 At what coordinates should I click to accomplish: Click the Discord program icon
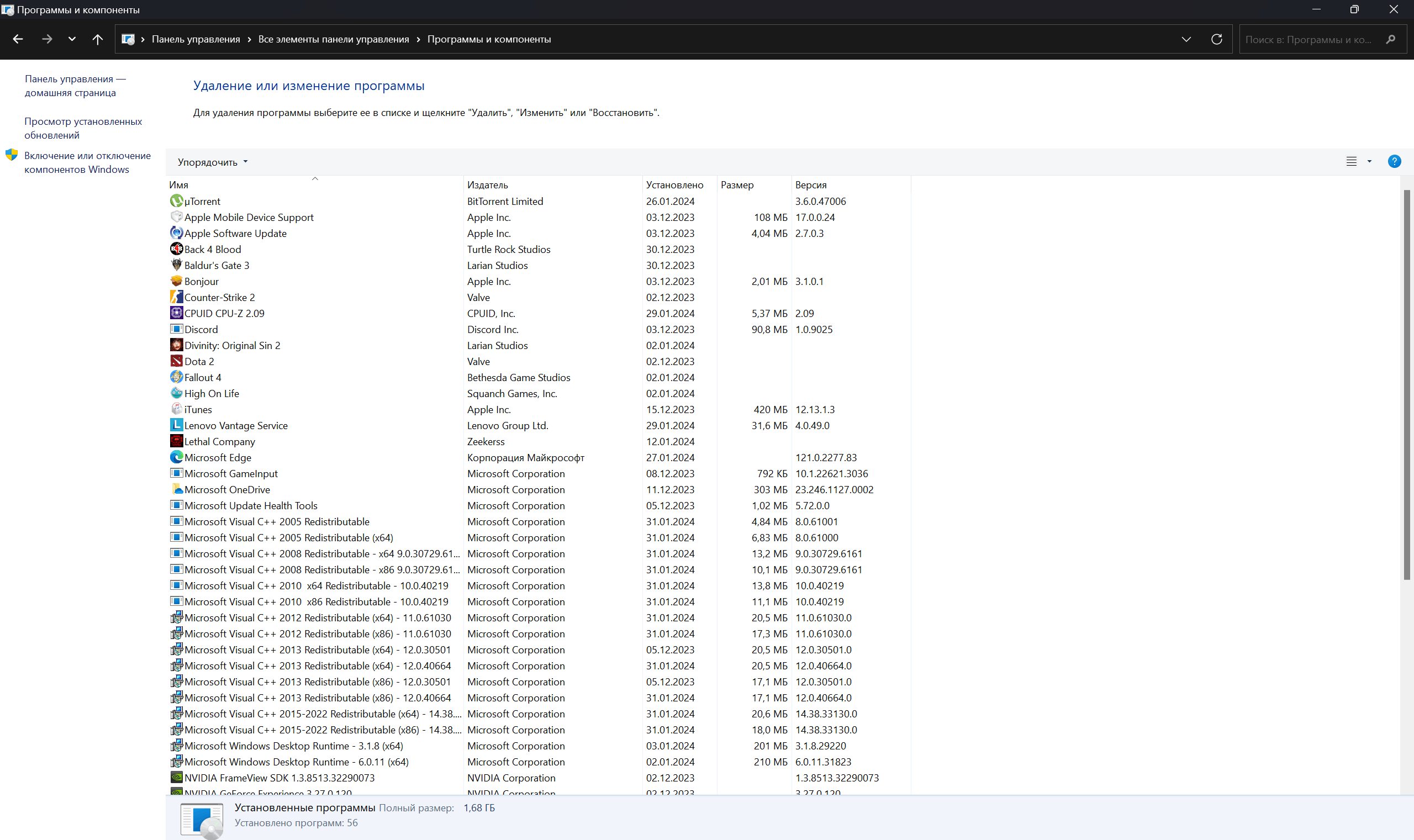pos(176,330)
